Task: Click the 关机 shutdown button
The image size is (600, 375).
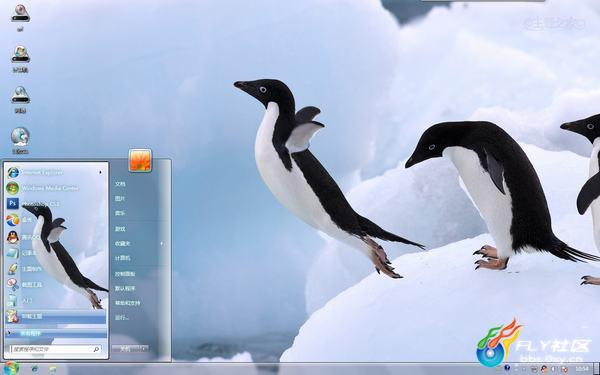Action: tap(126, 349)
